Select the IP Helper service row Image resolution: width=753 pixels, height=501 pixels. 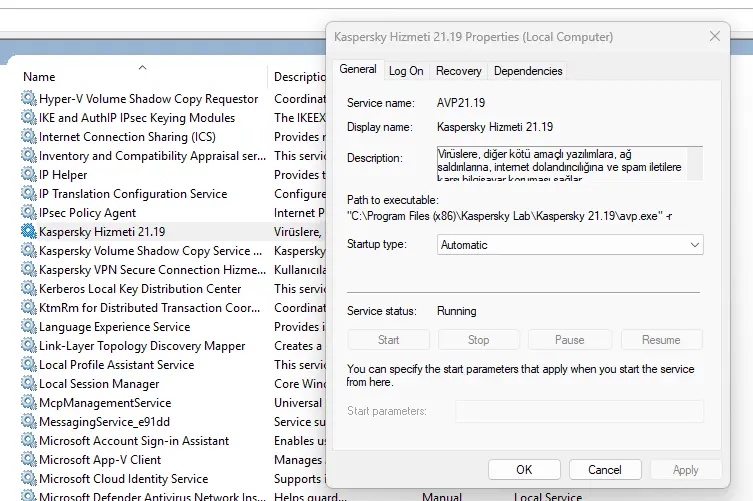tap(62, 175)
